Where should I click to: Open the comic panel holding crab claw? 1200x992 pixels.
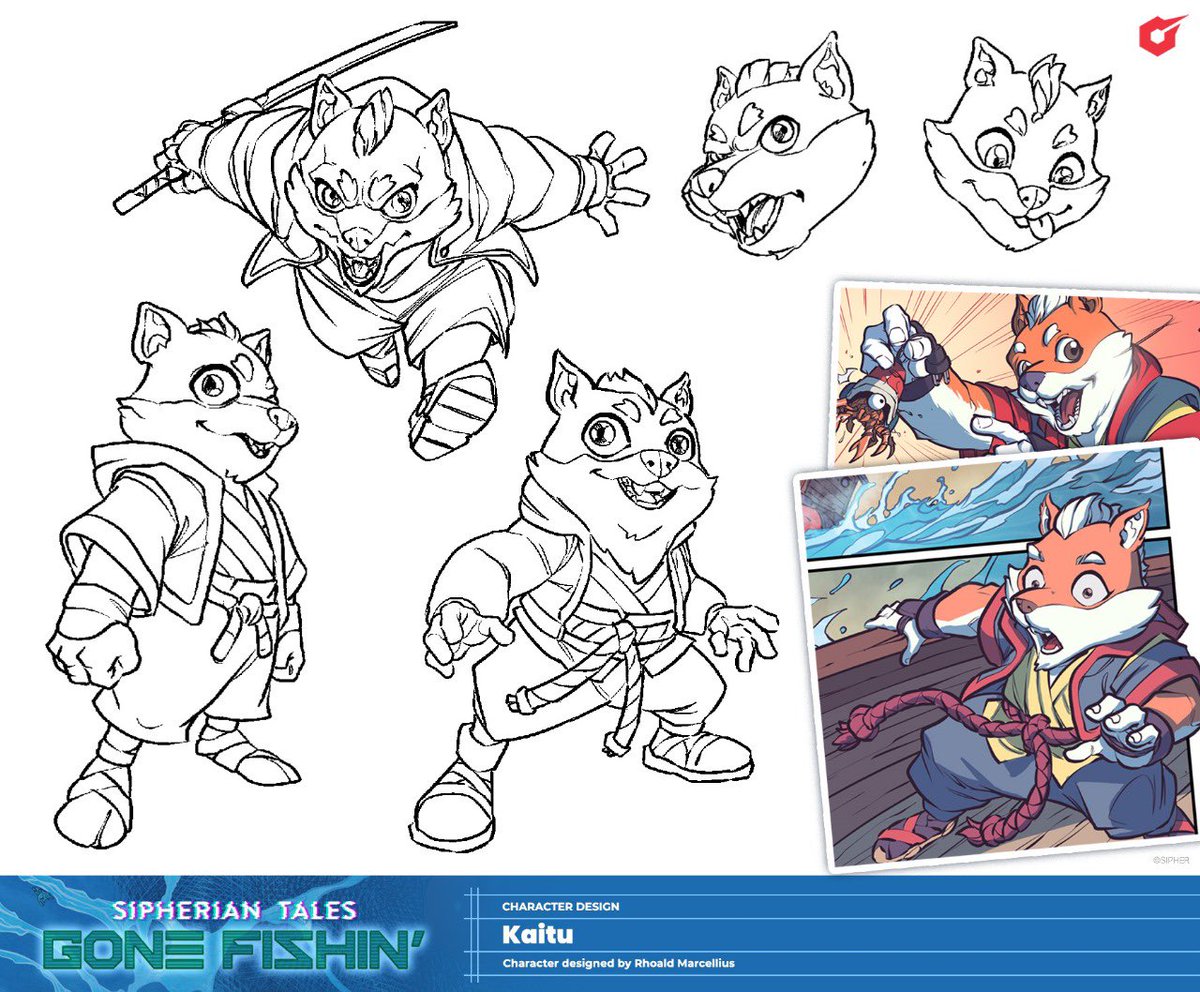click(1016, 373)
